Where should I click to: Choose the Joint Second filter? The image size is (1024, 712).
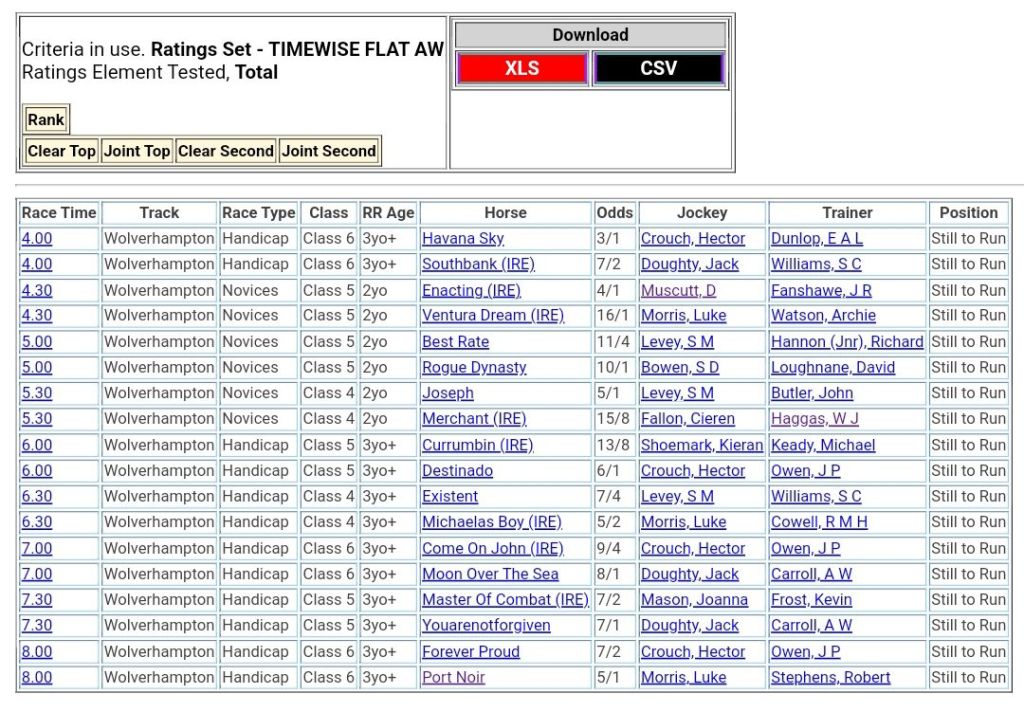(329, 151)
